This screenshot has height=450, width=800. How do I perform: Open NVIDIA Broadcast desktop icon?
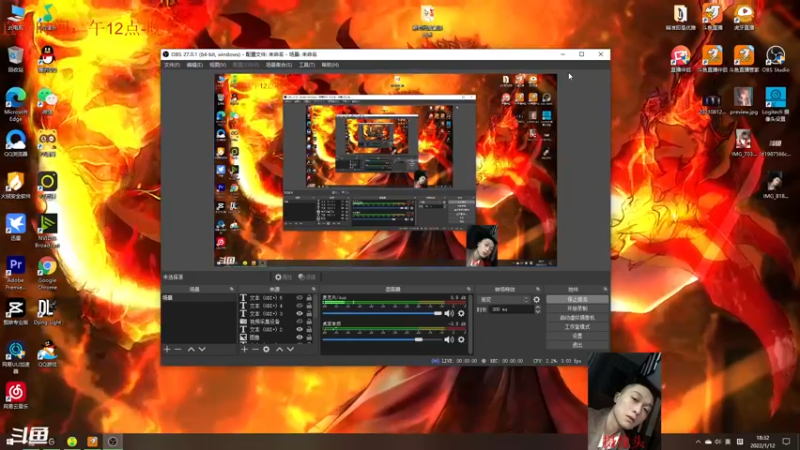(47, 231)
